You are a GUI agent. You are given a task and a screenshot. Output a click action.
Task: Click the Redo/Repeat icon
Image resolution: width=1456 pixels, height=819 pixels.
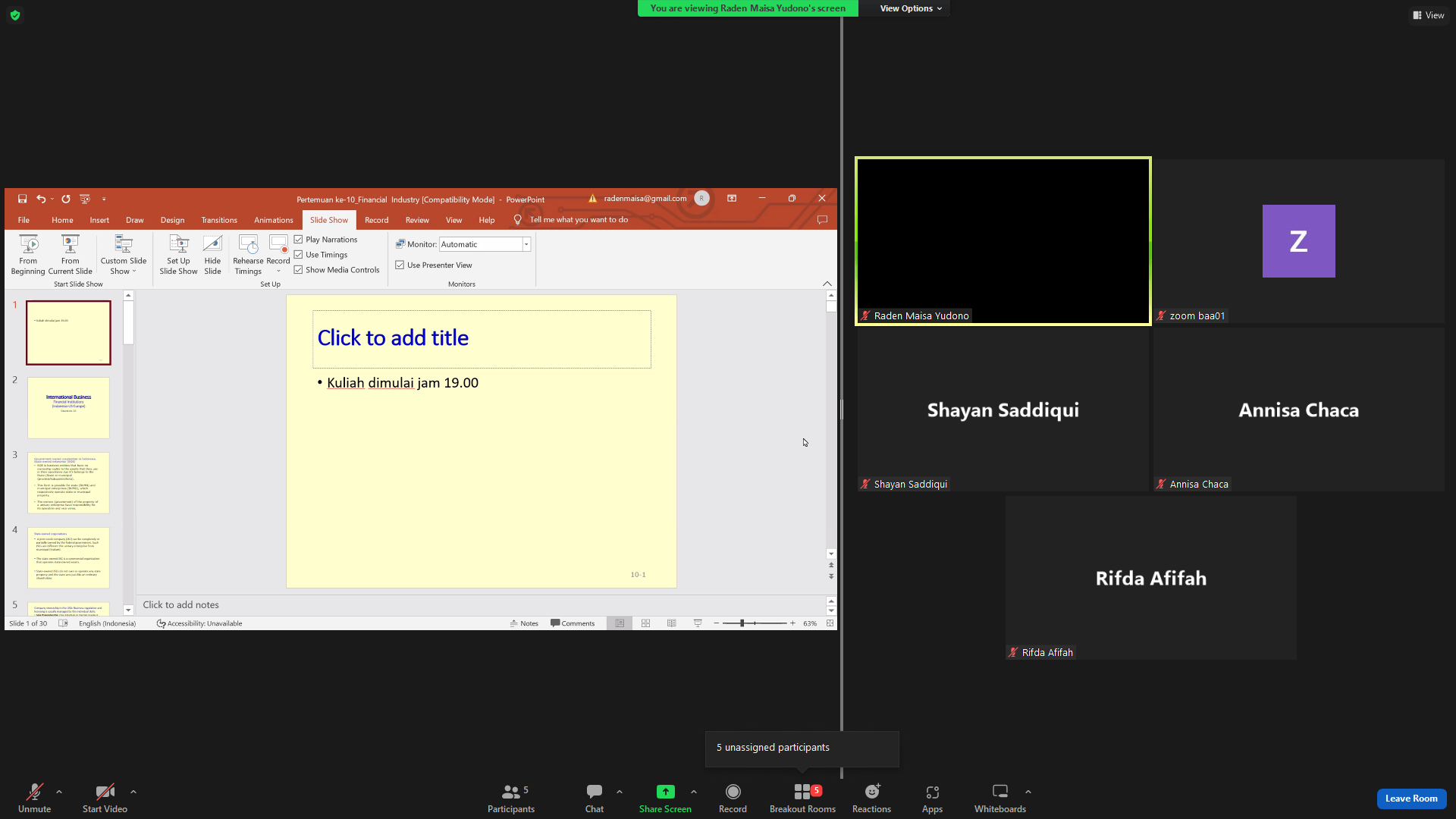click(66, 199)
